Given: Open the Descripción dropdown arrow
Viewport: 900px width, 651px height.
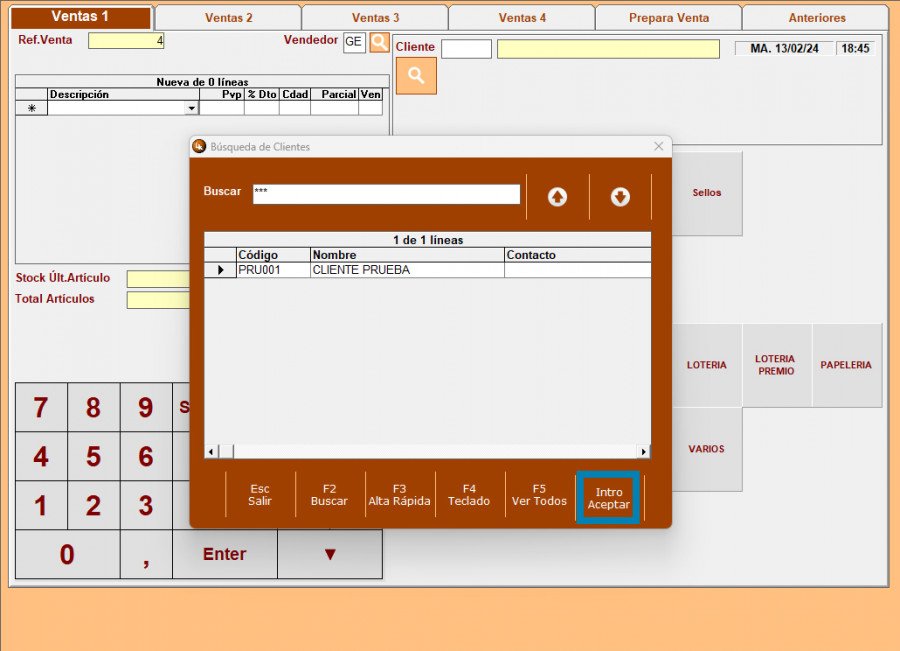Looking at the screenshot, I should (x=191, y=108).
